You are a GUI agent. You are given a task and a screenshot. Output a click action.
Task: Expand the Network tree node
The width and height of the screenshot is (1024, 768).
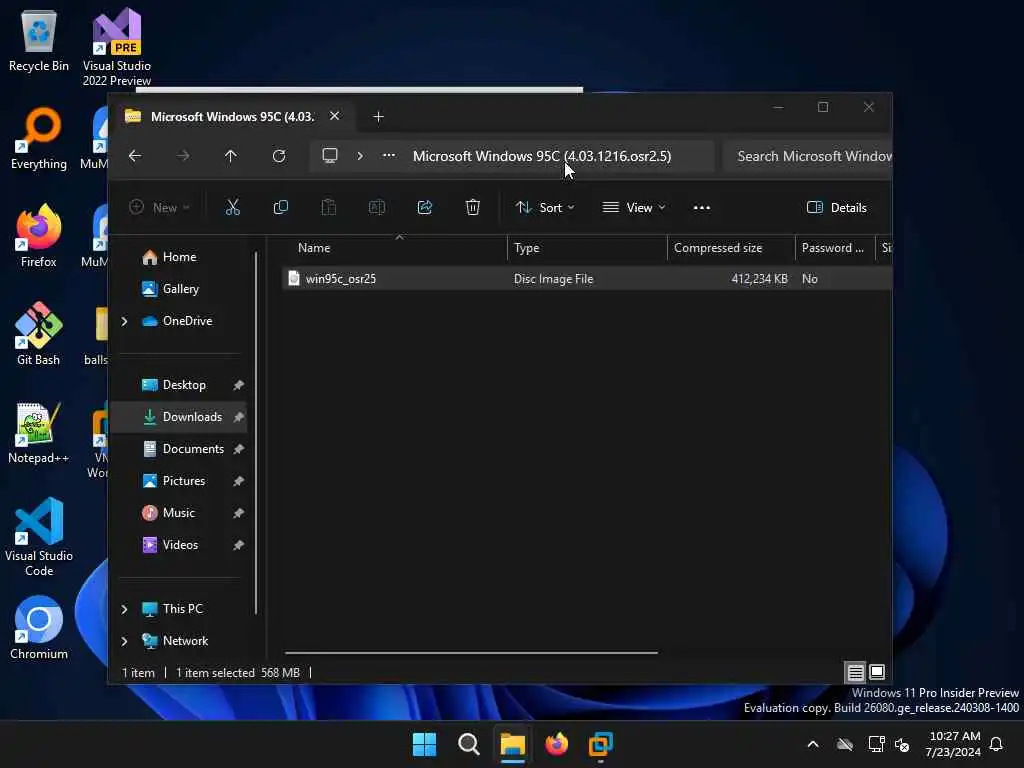click(x=124, y=641)
